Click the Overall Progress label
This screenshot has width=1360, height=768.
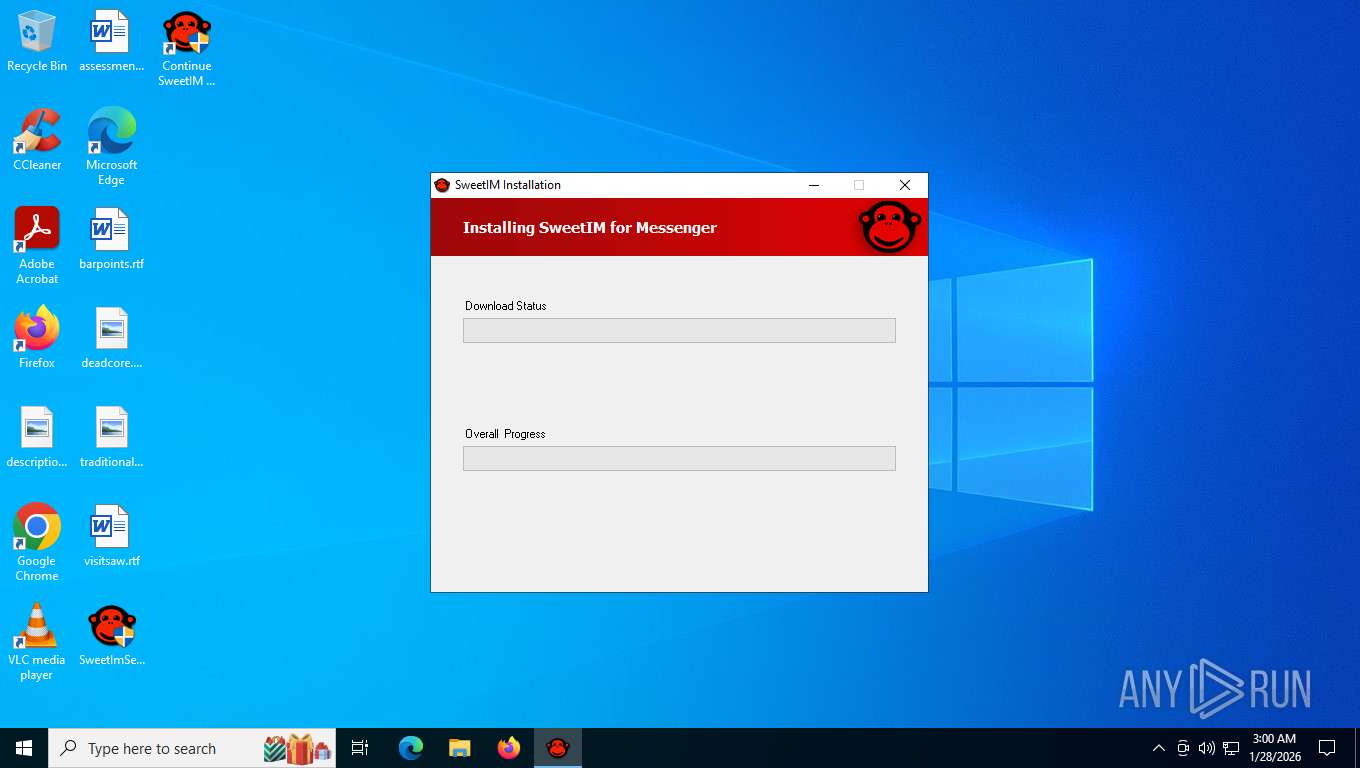click(505, 434)
